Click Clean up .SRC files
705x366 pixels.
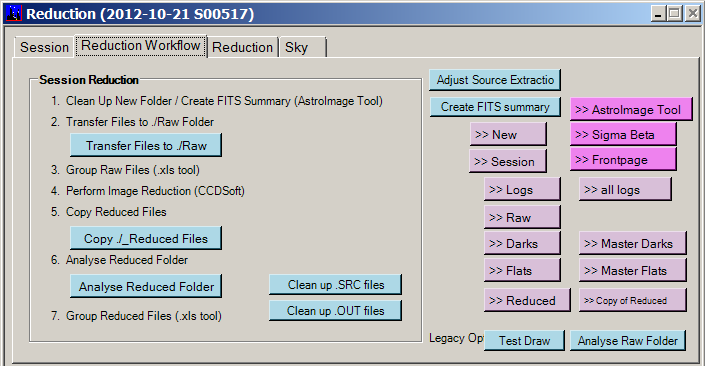coord(335,285)
